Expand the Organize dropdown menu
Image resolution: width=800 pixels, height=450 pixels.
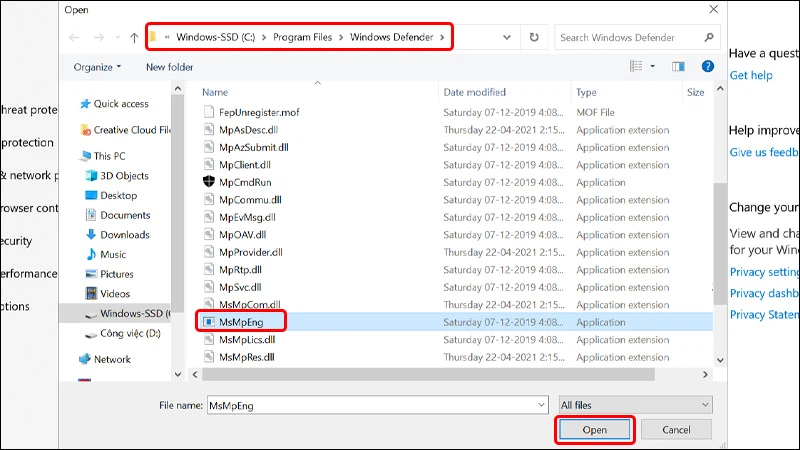[97, 67]
